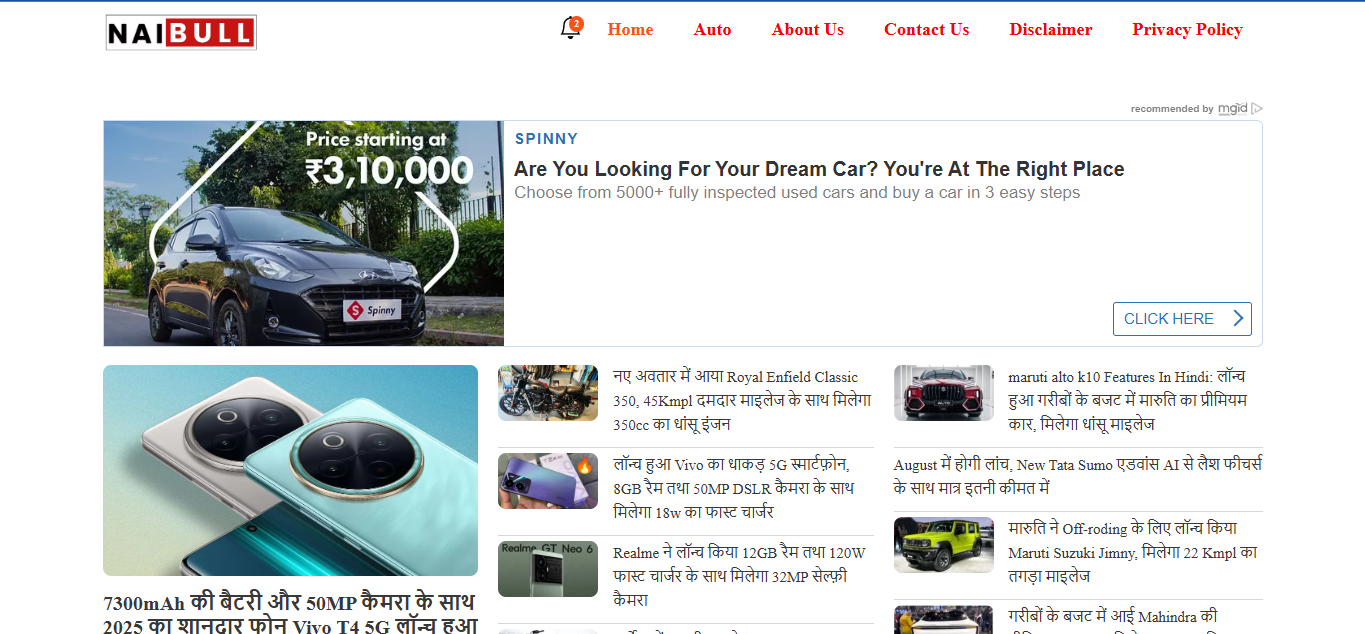Open the Maruti Suzuki Jimny Off-roding article
Image resolution: width=1365 pixels, height=634 pixels.
[1134, 552]
